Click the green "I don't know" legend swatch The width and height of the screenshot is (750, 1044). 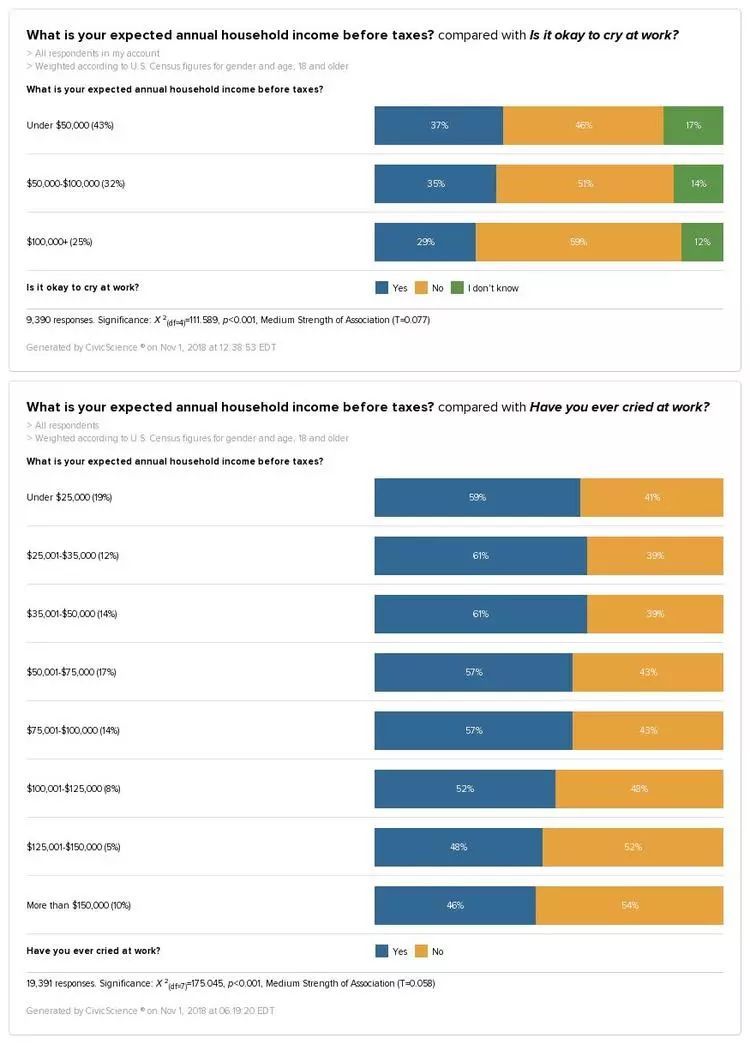(457, 288)
